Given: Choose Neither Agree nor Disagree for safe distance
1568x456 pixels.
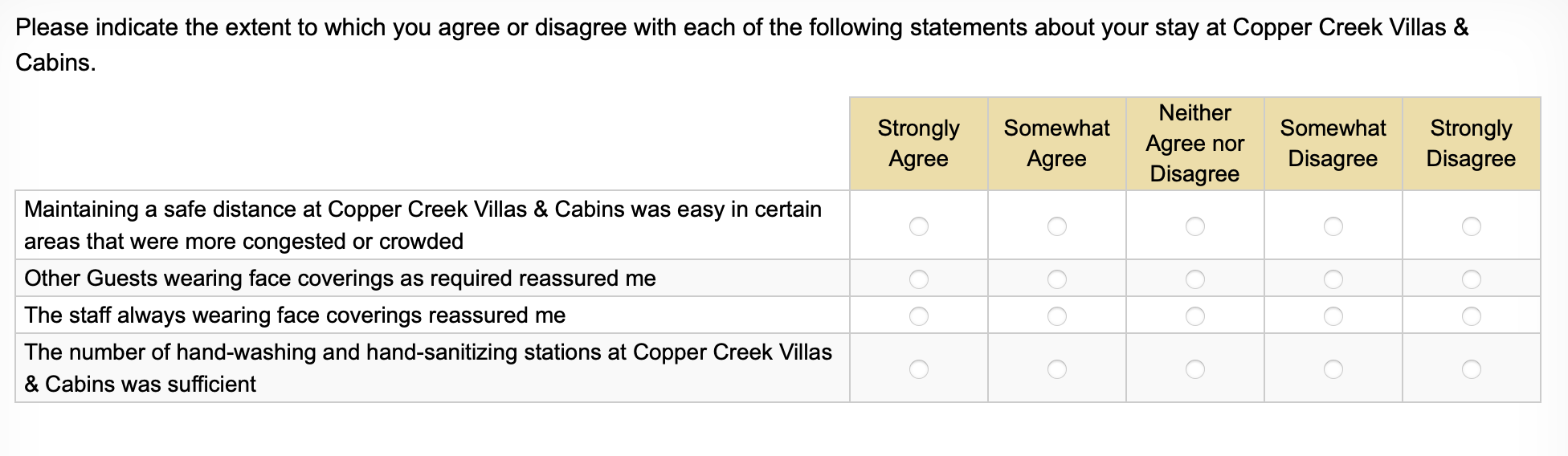Looking at the screenshot, I should click(x=1195, y=226).
